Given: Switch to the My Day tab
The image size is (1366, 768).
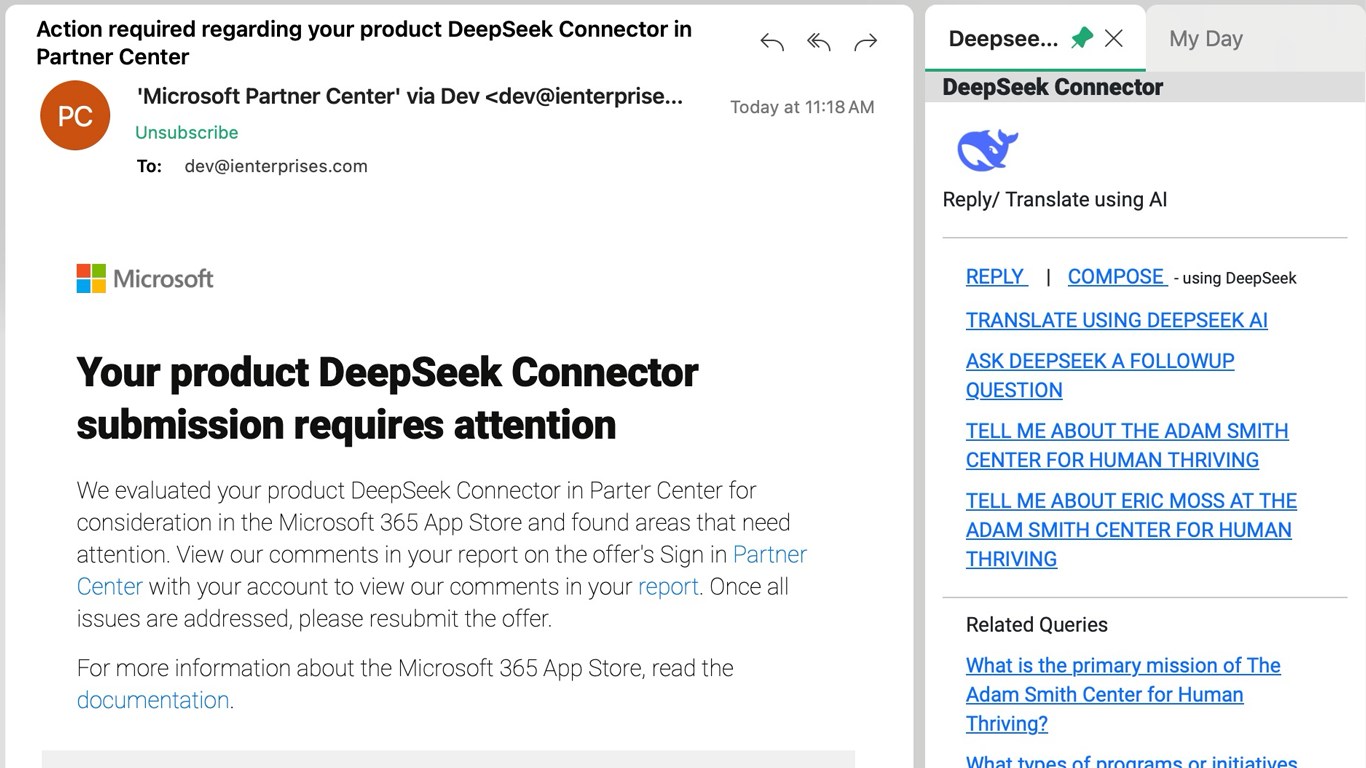Looking at the screenshot, I should [1205, 39].
